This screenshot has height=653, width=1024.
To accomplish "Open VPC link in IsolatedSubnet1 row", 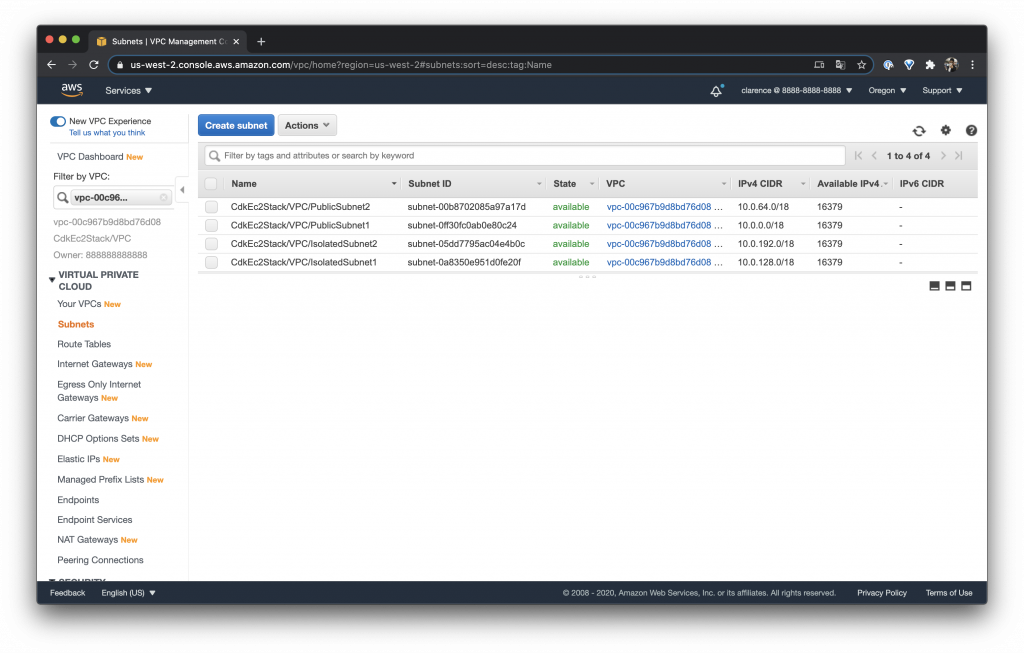I will point(658,262).
